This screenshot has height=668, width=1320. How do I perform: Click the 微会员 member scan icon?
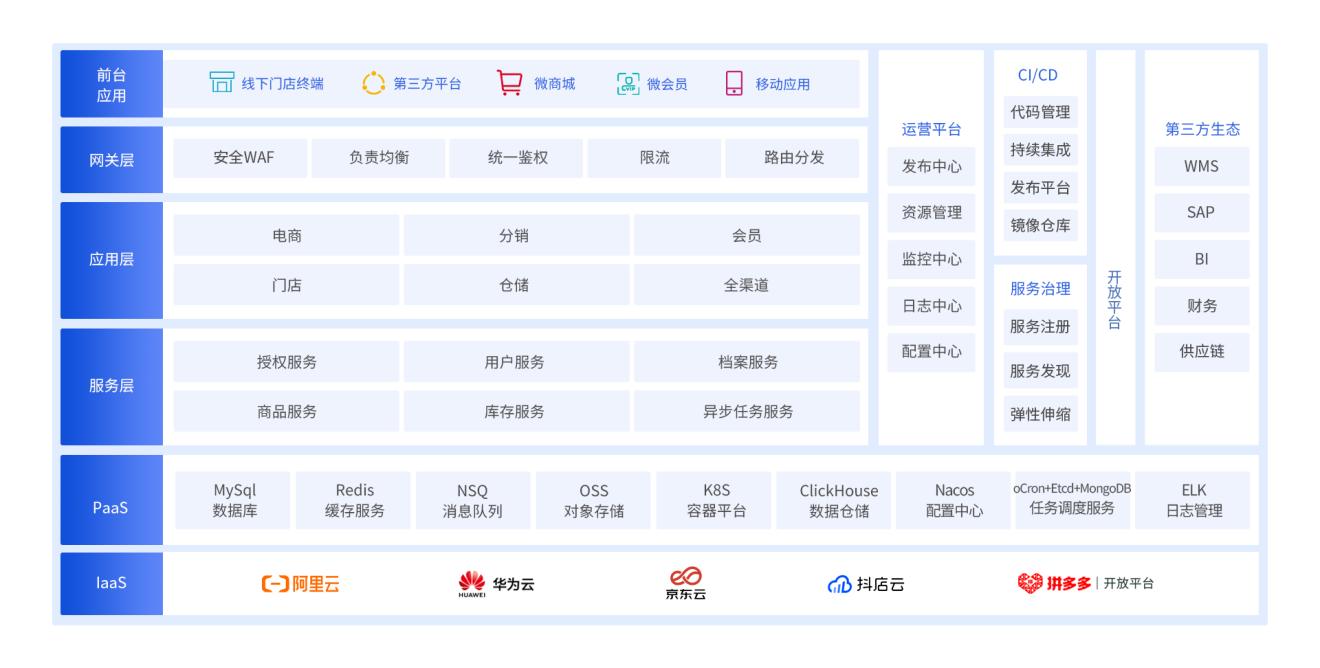tap(628, 83)
